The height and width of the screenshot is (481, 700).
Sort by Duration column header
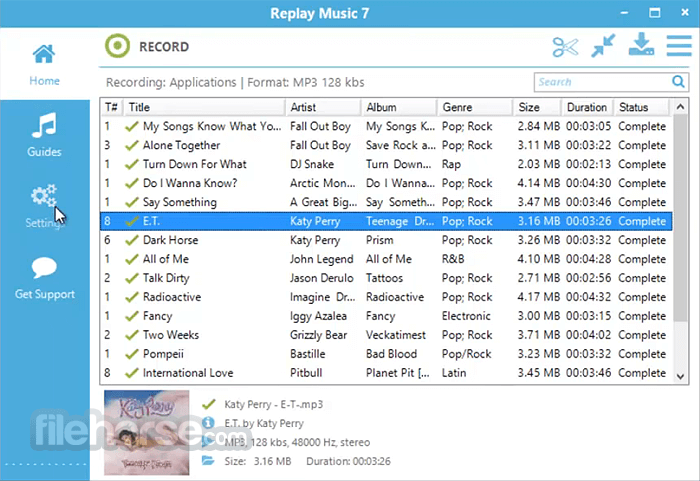point(587,107)
